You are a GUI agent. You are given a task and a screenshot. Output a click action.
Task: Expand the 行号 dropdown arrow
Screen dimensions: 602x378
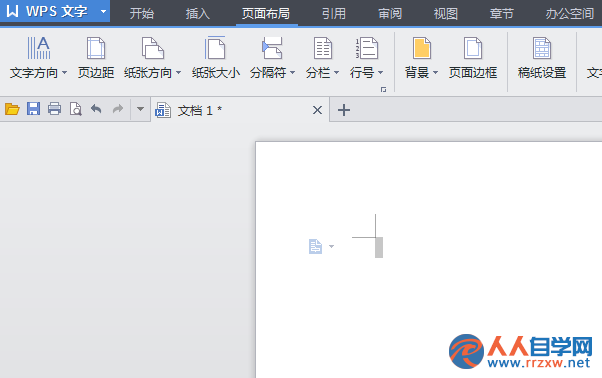pyautogui.click(x=380, y=72)
